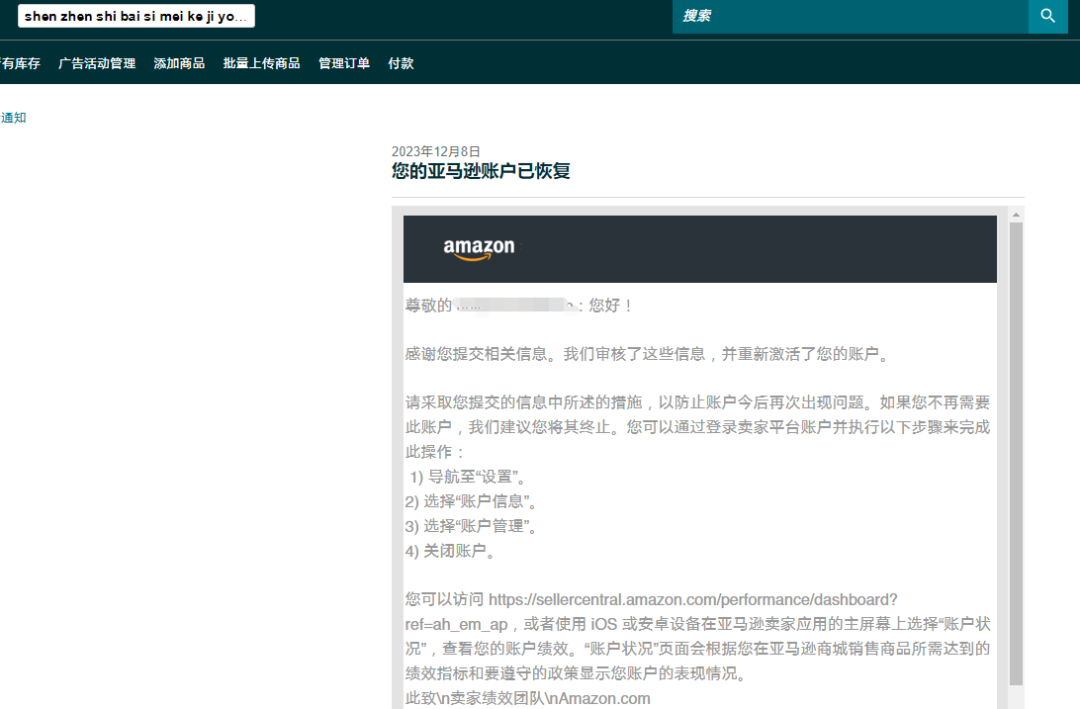1080x709 pixels.
Task: Click the 通知 breadcrumb link
Action: click(x=13, y=118)
